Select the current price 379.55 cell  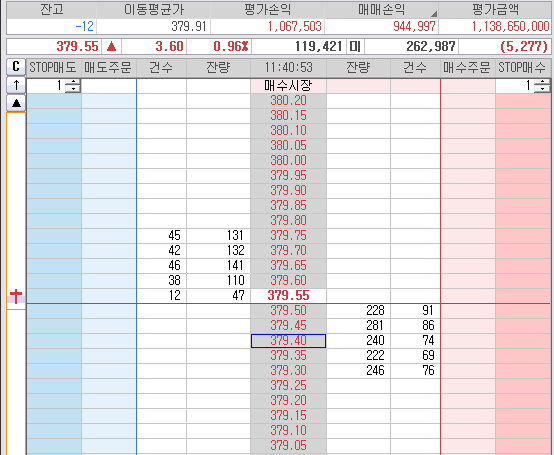click(x=288, y=296)
